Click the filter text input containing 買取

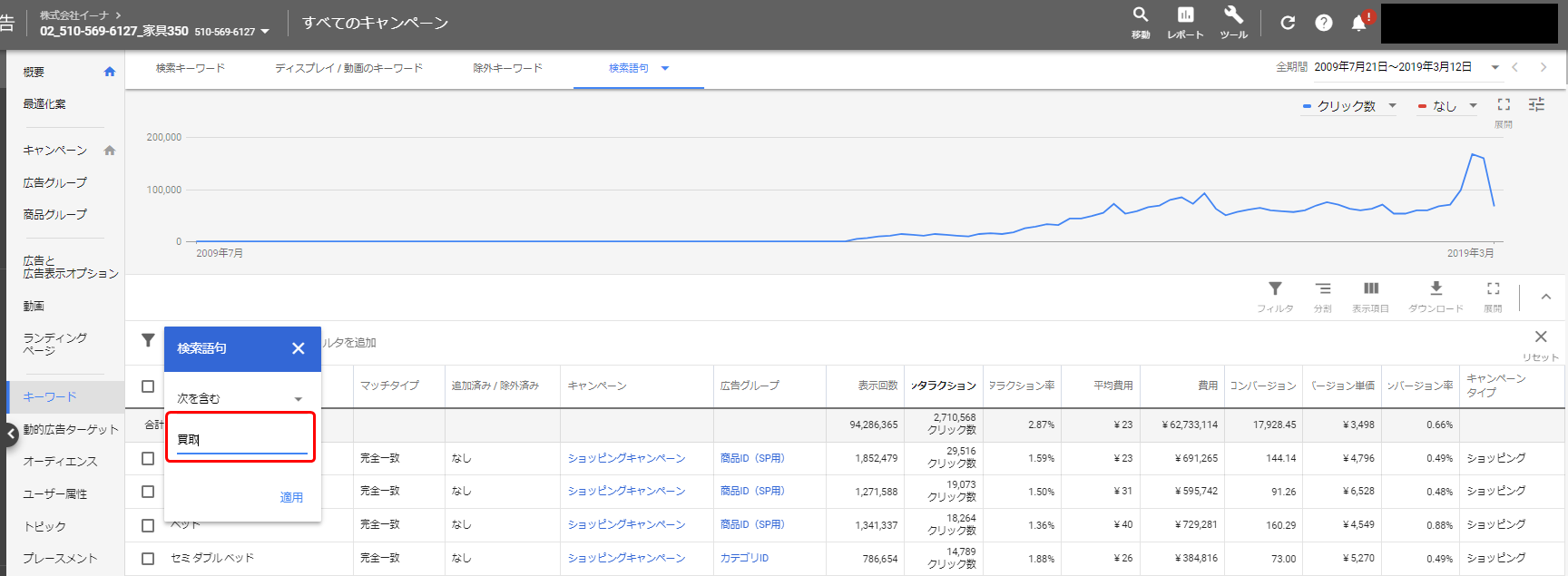coord(241,440)
